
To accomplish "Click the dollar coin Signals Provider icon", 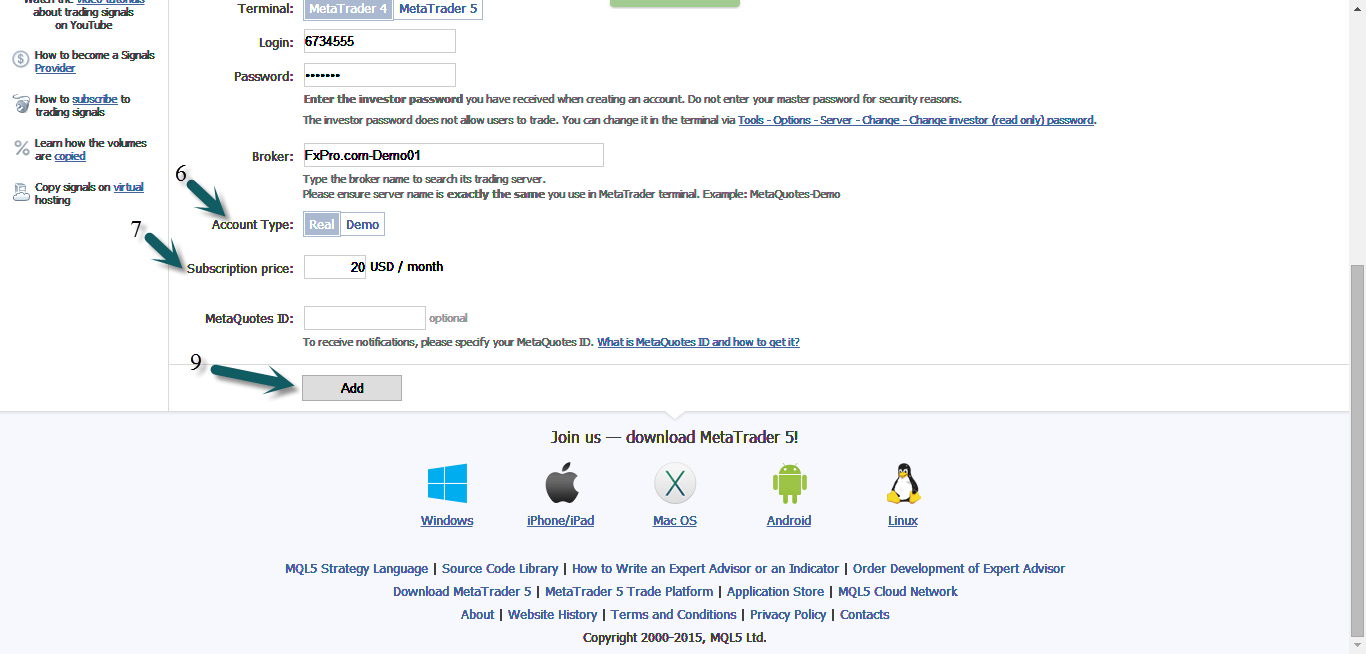I will 20,60.
